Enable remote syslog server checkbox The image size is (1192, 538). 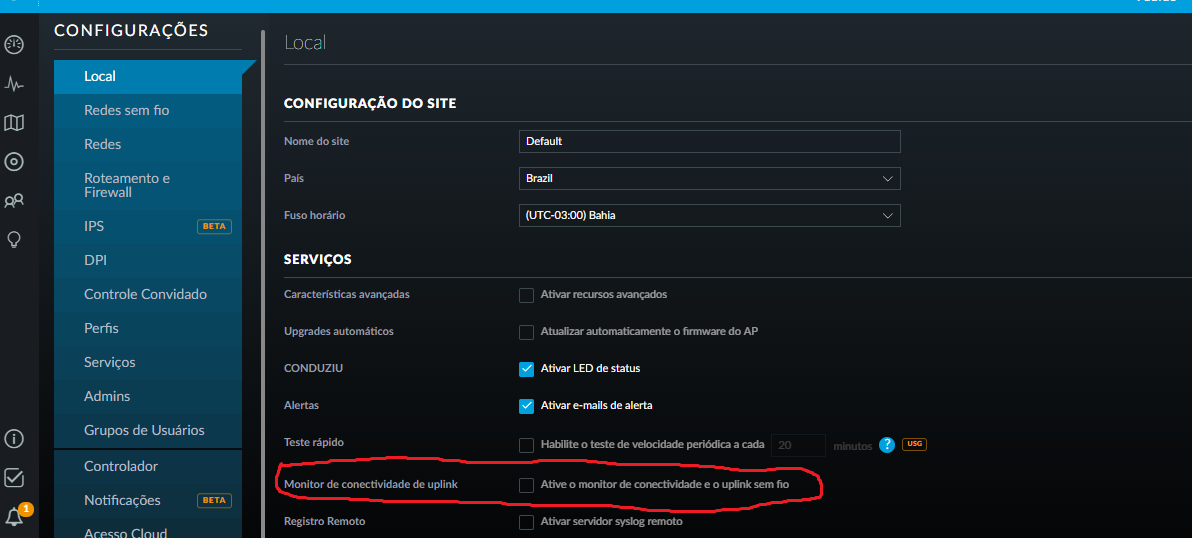pyautogui.click(x=526, y=522)
